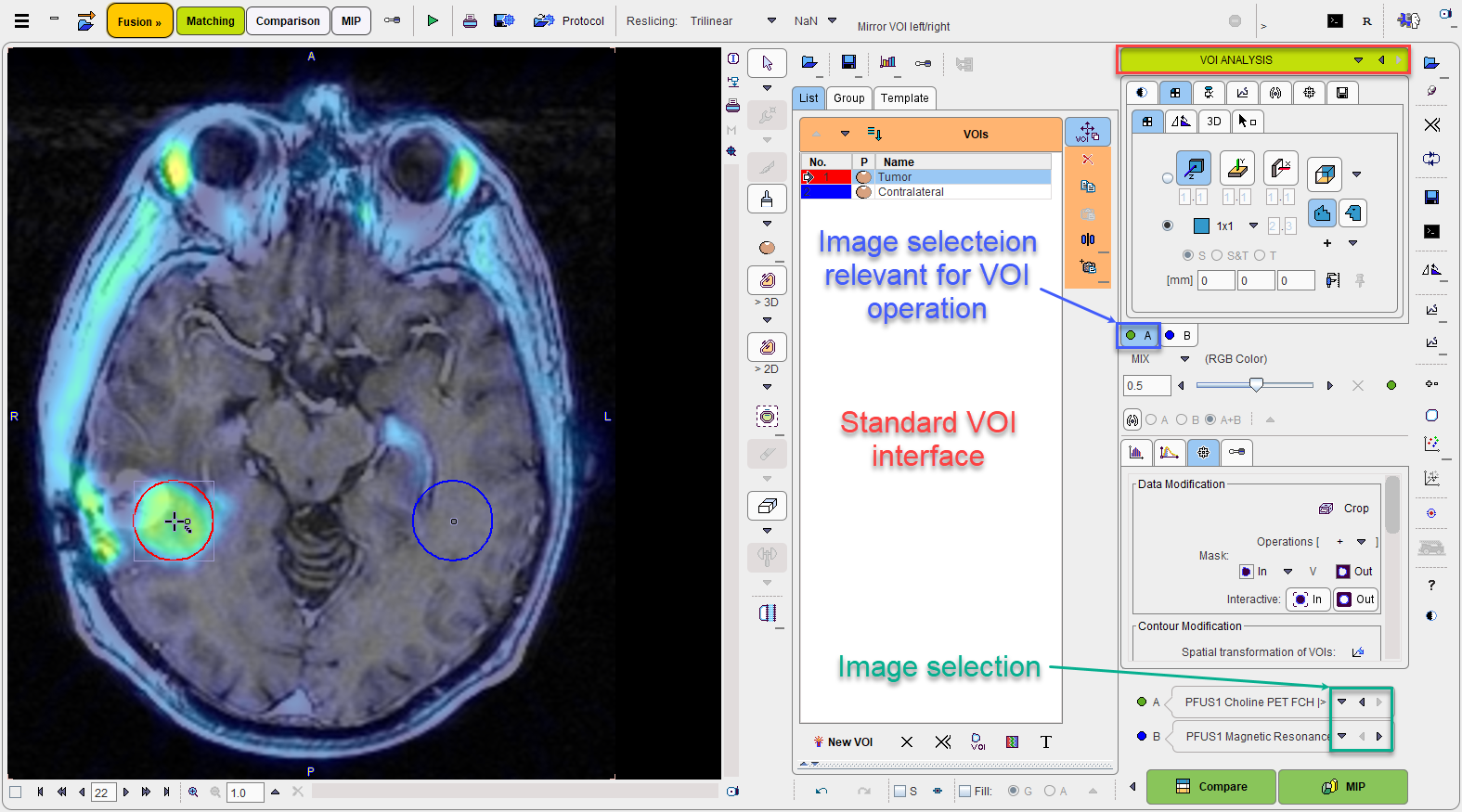The image size is (1462, 812).
Task: Click Interactive Out button
Action: point(1355,599)
